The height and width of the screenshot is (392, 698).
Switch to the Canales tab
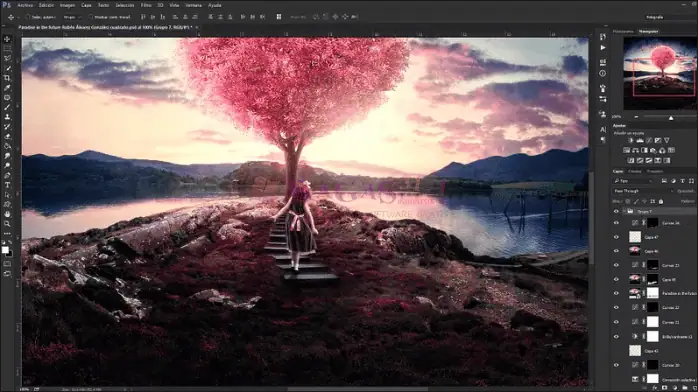(635, 171)
